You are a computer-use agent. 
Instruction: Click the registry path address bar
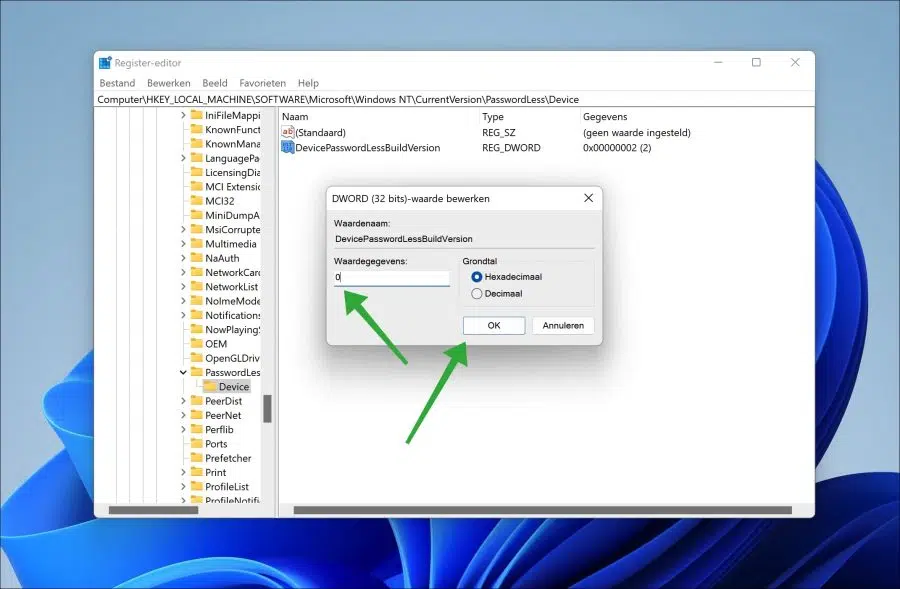[455, 99]
